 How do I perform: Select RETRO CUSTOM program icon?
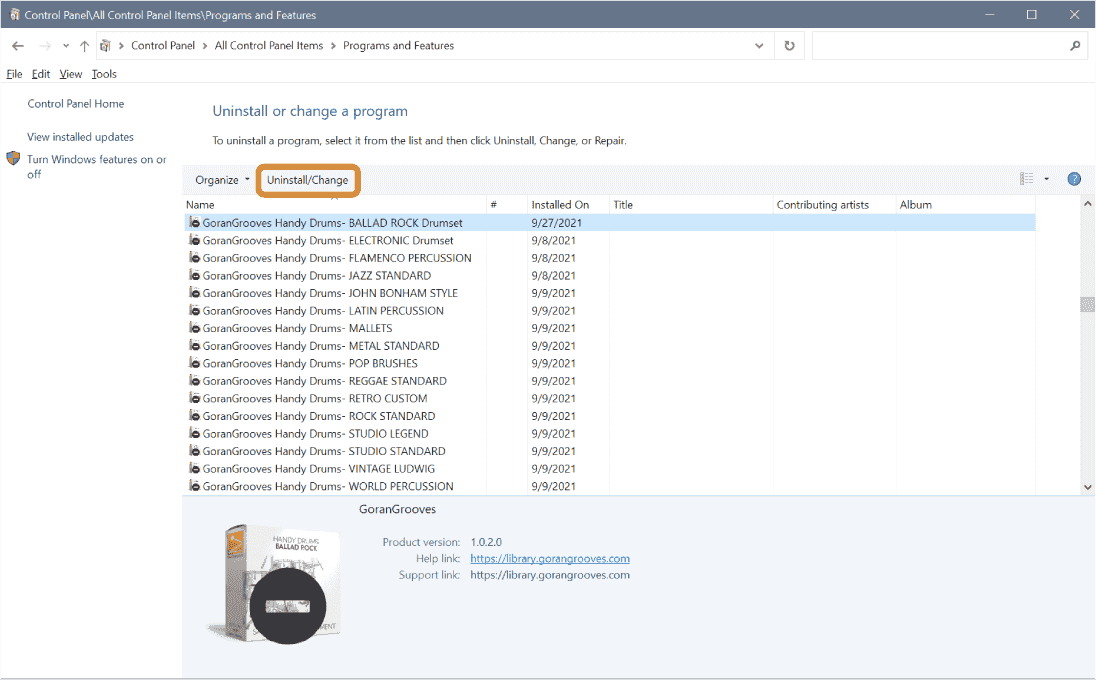click(x=194, y=398)
